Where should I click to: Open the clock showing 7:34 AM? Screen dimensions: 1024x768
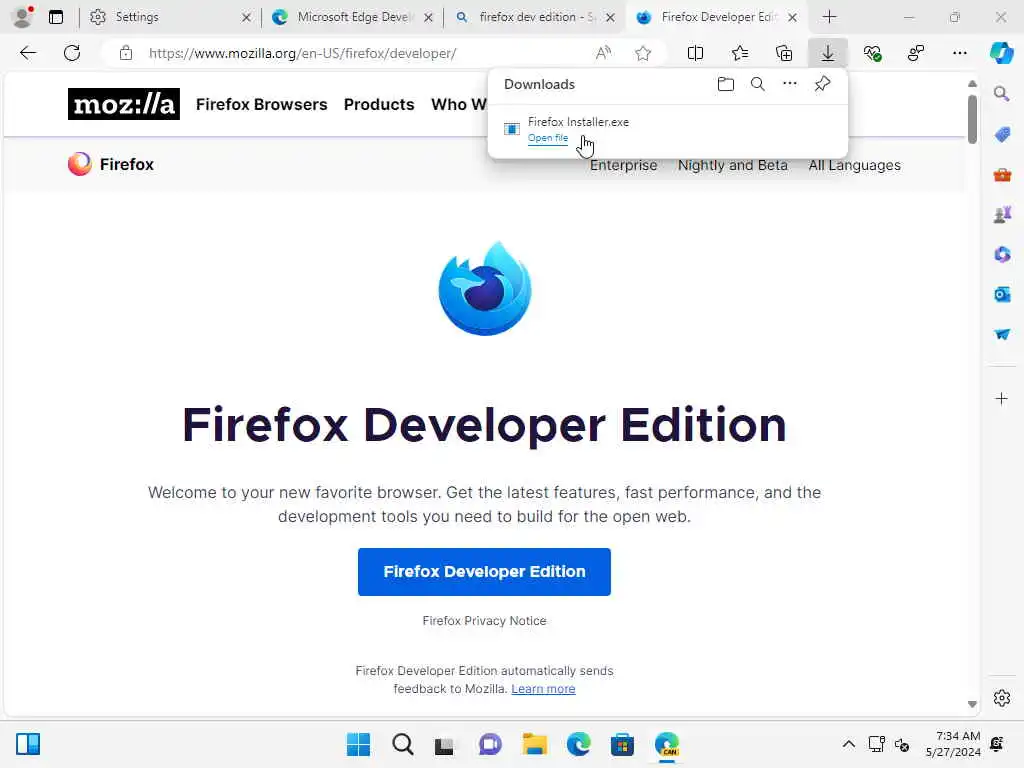click(953, 744)
